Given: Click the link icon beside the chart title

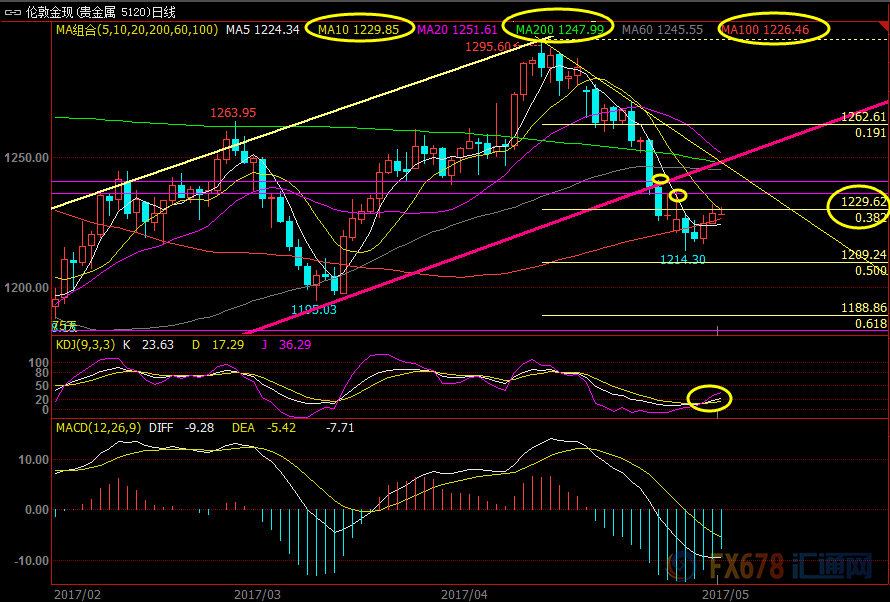Looking at the screenshot, I should [12, 12].
